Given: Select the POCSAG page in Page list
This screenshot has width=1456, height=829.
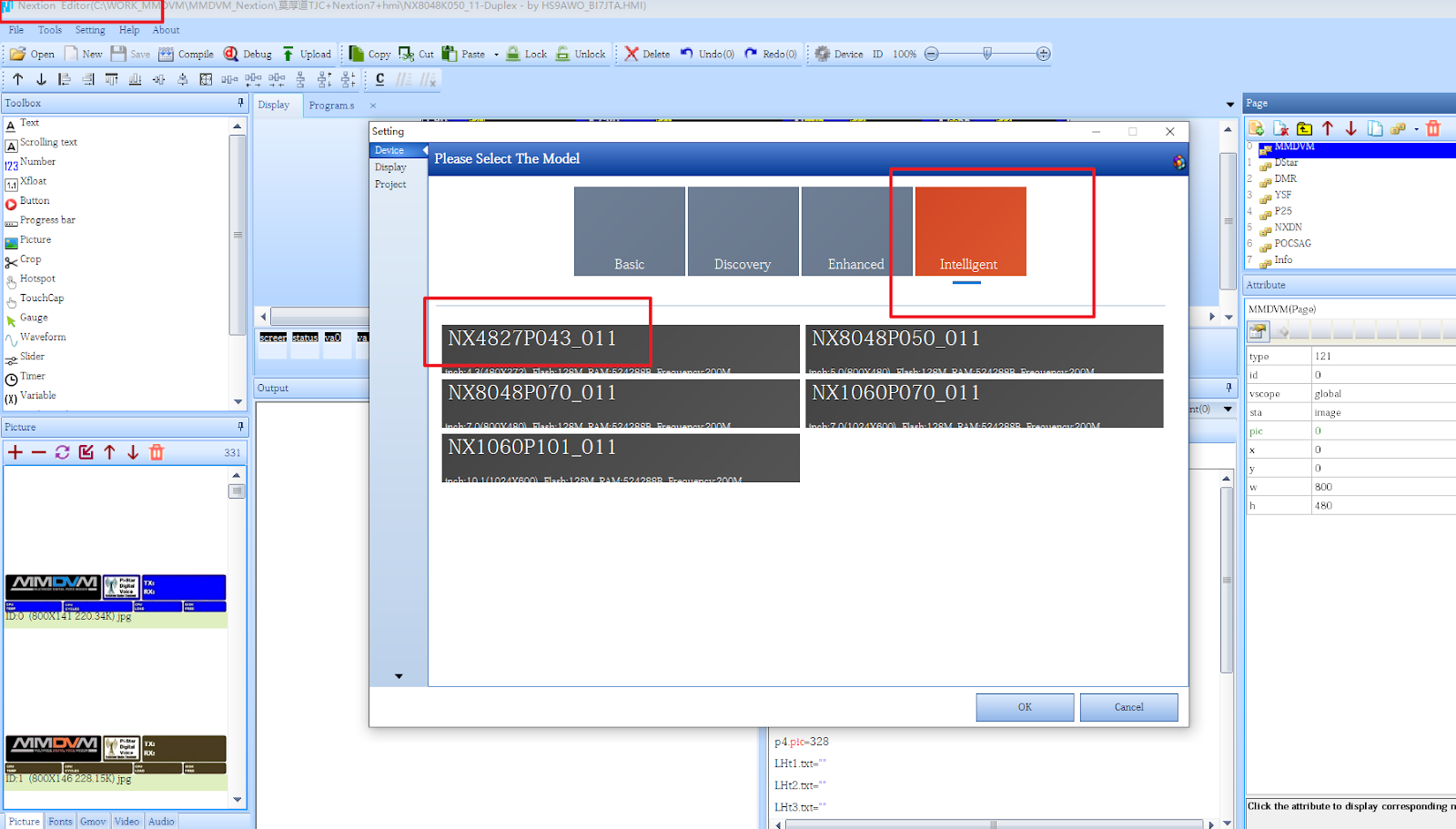Looking at the screenshot, I should [1292, 244].
